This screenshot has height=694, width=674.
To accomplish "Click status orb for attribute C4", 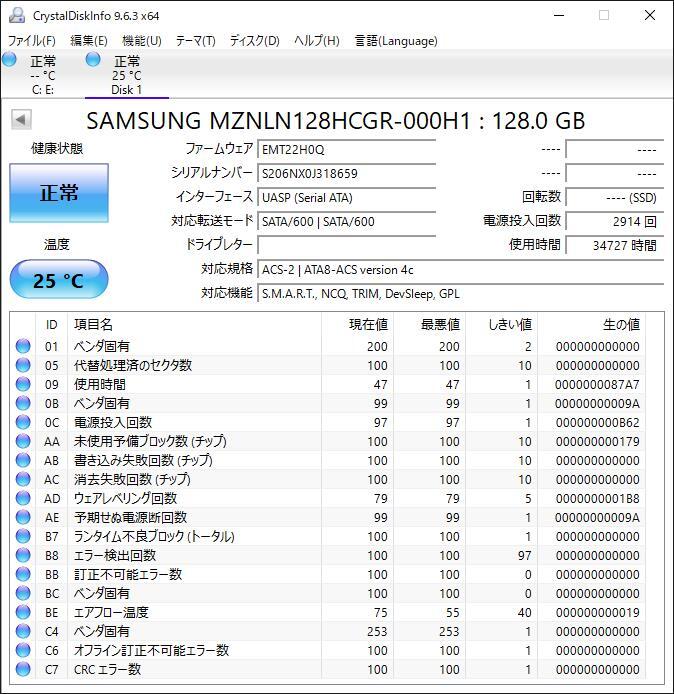I will 23,631.
